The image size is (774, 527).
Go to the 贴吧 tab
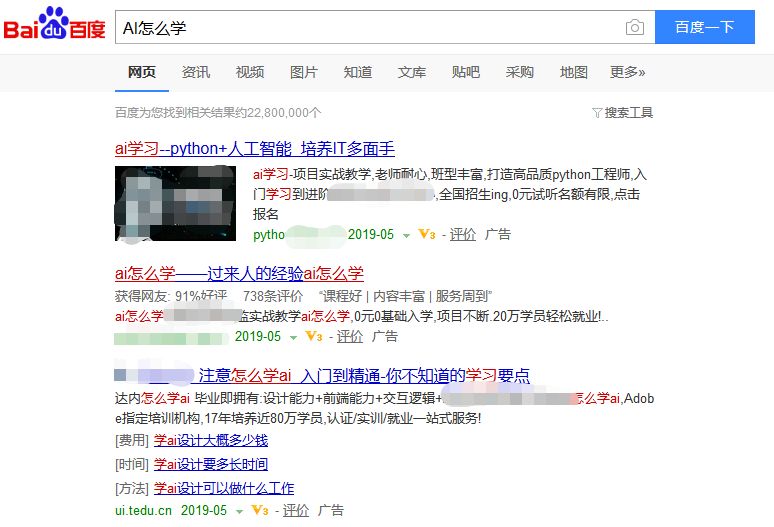[465, 72]
